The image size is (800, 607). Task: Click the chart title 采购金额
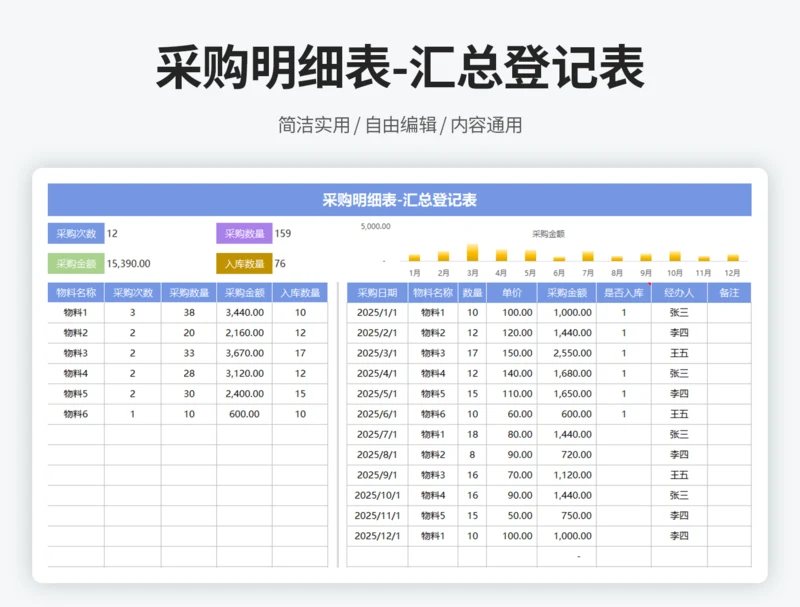[x=548, y=234]
